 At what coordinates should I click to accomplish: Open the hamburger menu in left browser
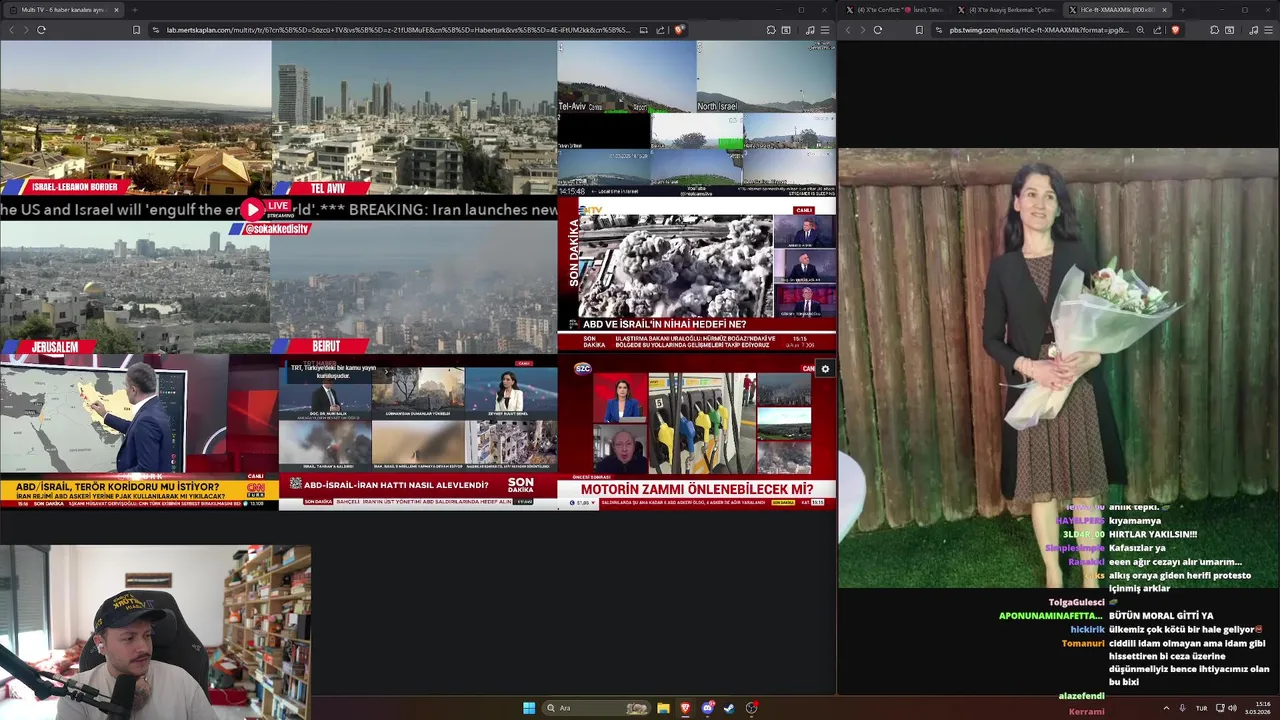825,30
